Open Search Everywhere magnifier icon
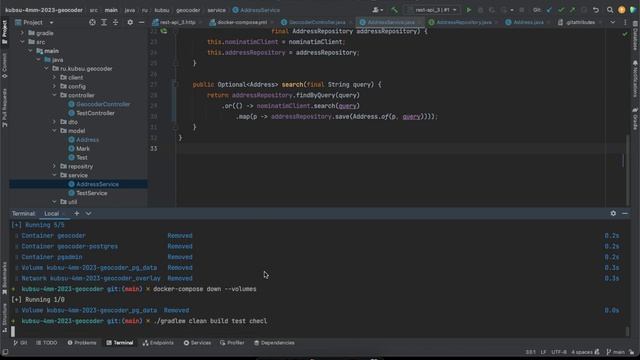Viewport: 640px width, 360px height. 610,10
